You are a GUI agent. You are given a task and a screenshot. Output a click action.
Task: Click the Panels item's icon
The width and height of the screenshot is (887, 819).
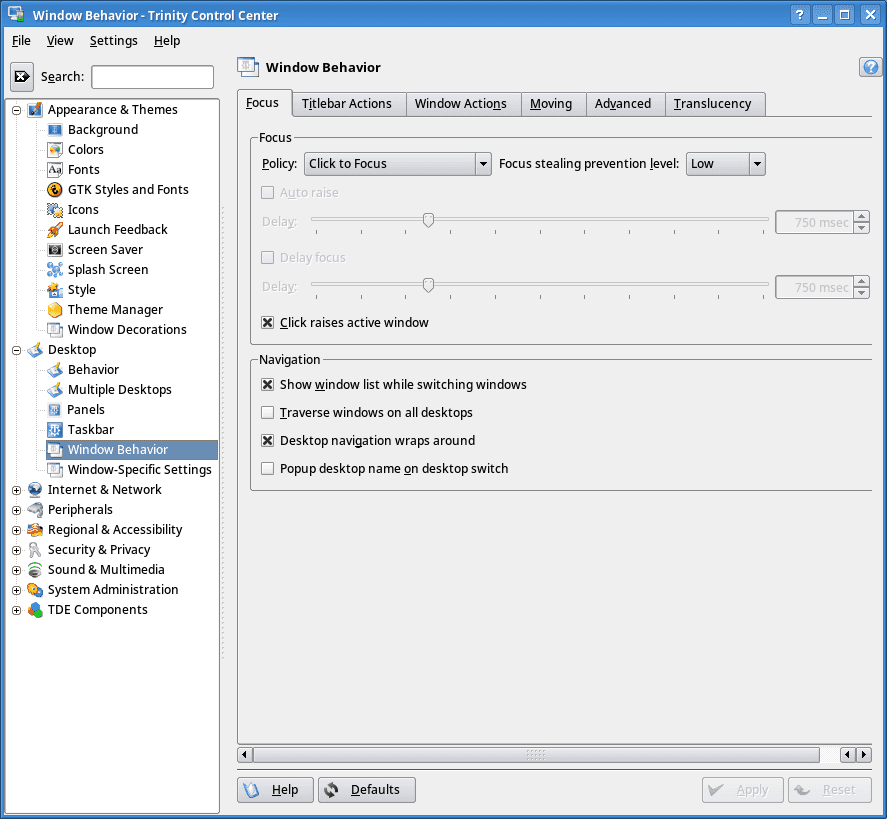point(55,410)
